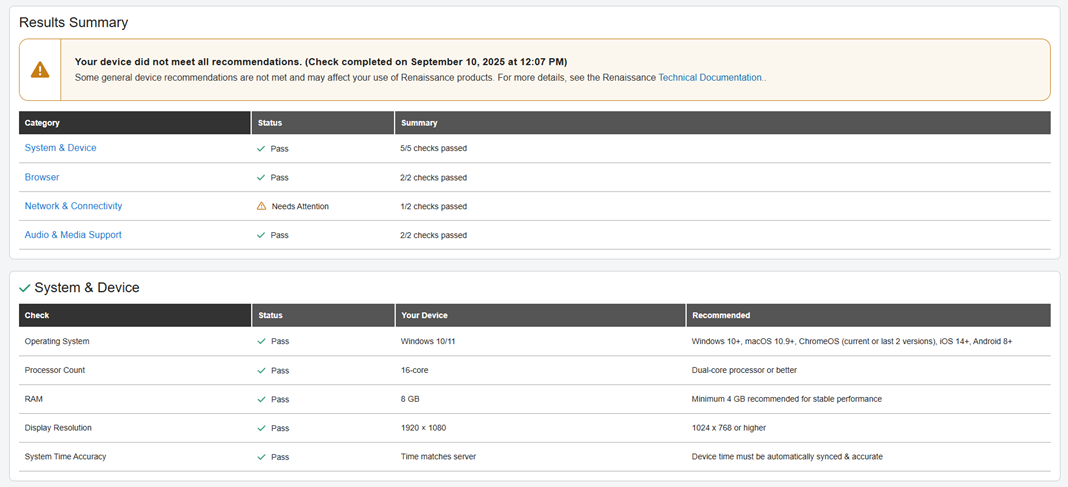Open the Network & Connectivity category link

73,206
